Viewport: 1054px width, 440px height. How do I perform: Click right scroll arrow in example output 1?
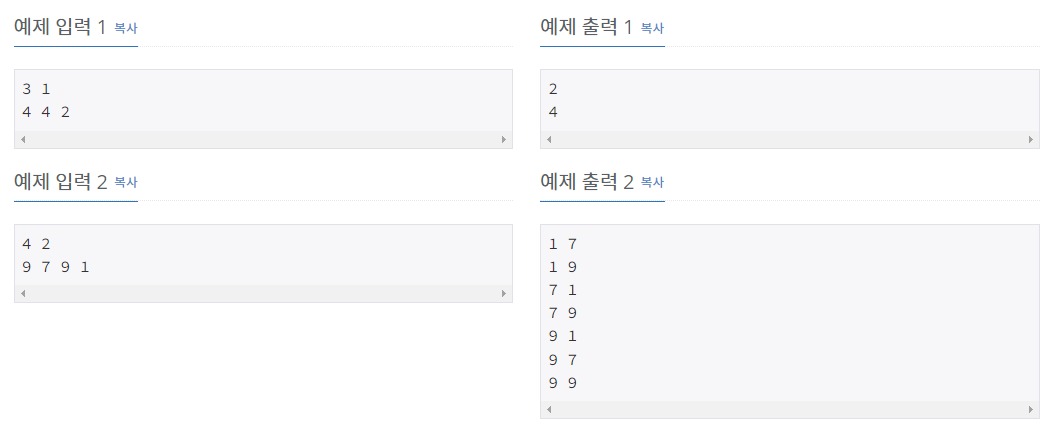[1030, 140]
